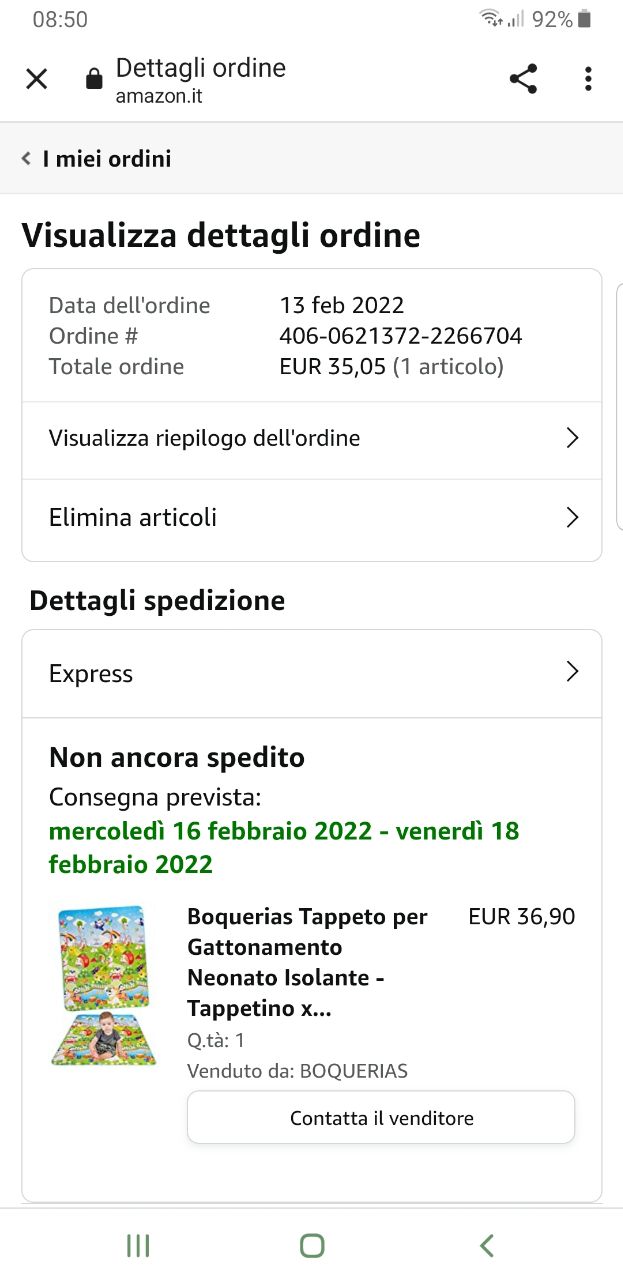Close the browser tab with X icon
This screenshot has height=1280, width=623.
(36, 79)
